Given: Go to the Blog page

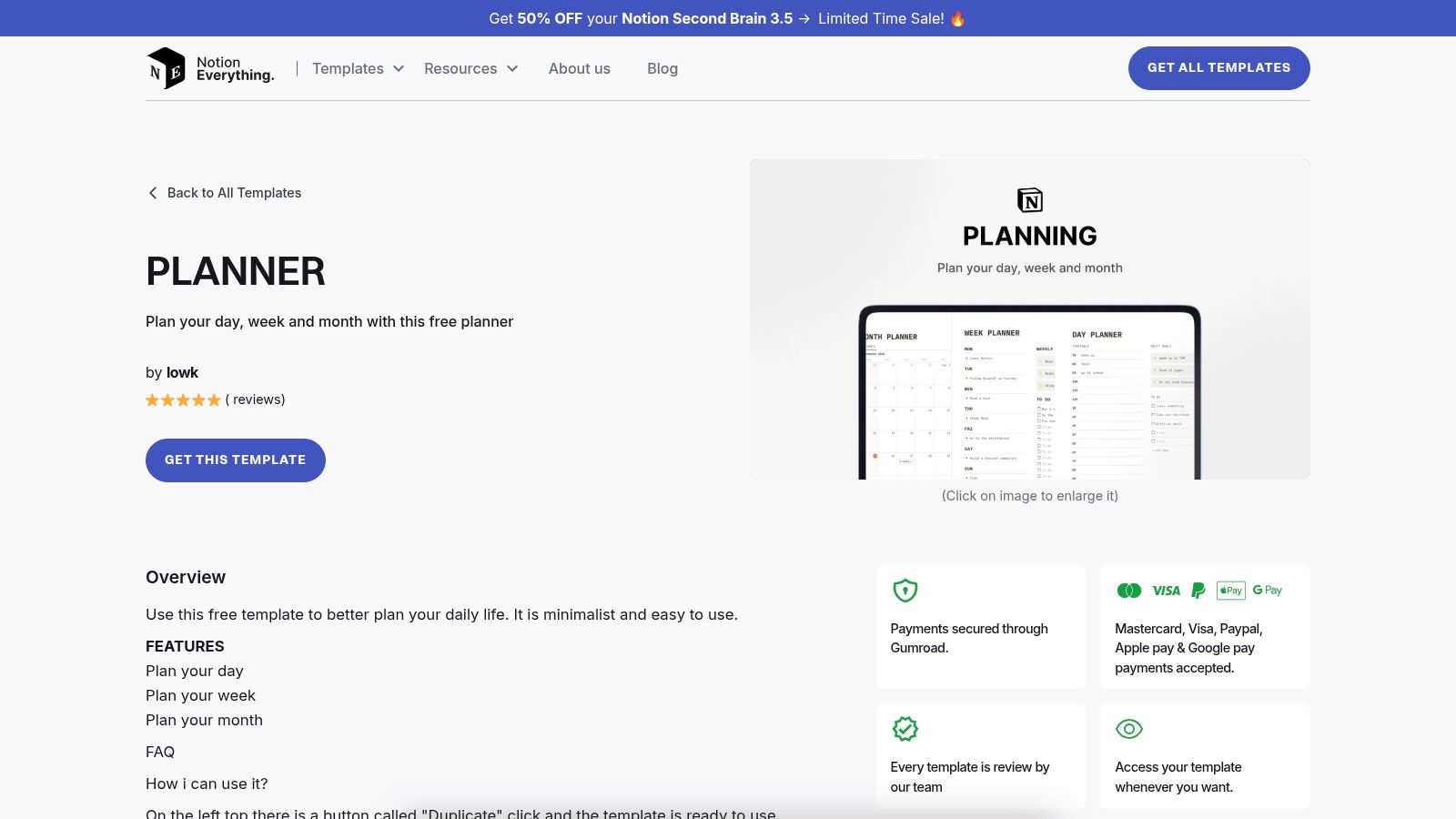Looking at the screenshot, I should point(662,68).
